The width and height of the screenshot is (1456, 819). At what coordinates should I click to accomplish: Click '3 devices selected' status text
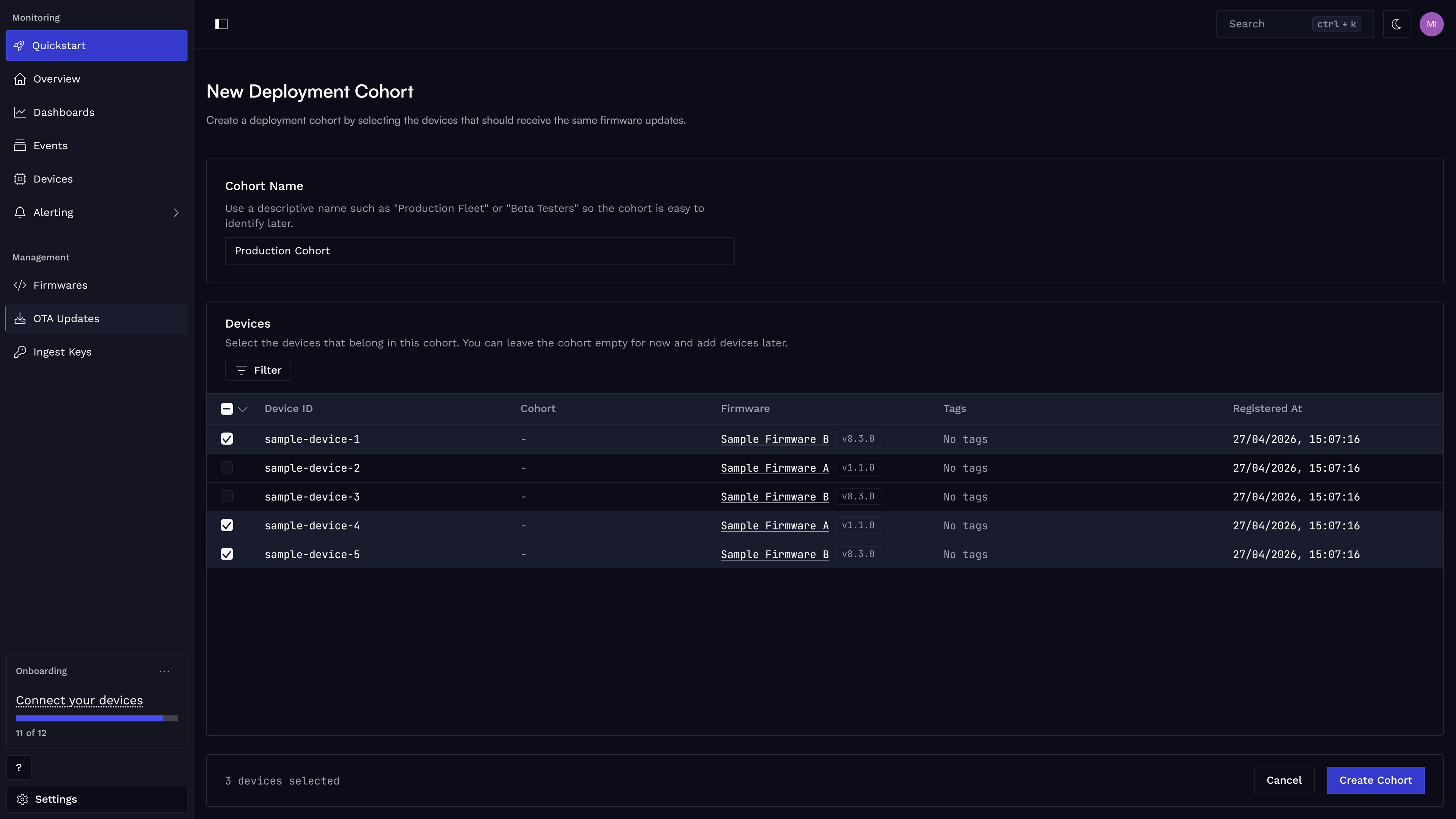tap(282, 781)
